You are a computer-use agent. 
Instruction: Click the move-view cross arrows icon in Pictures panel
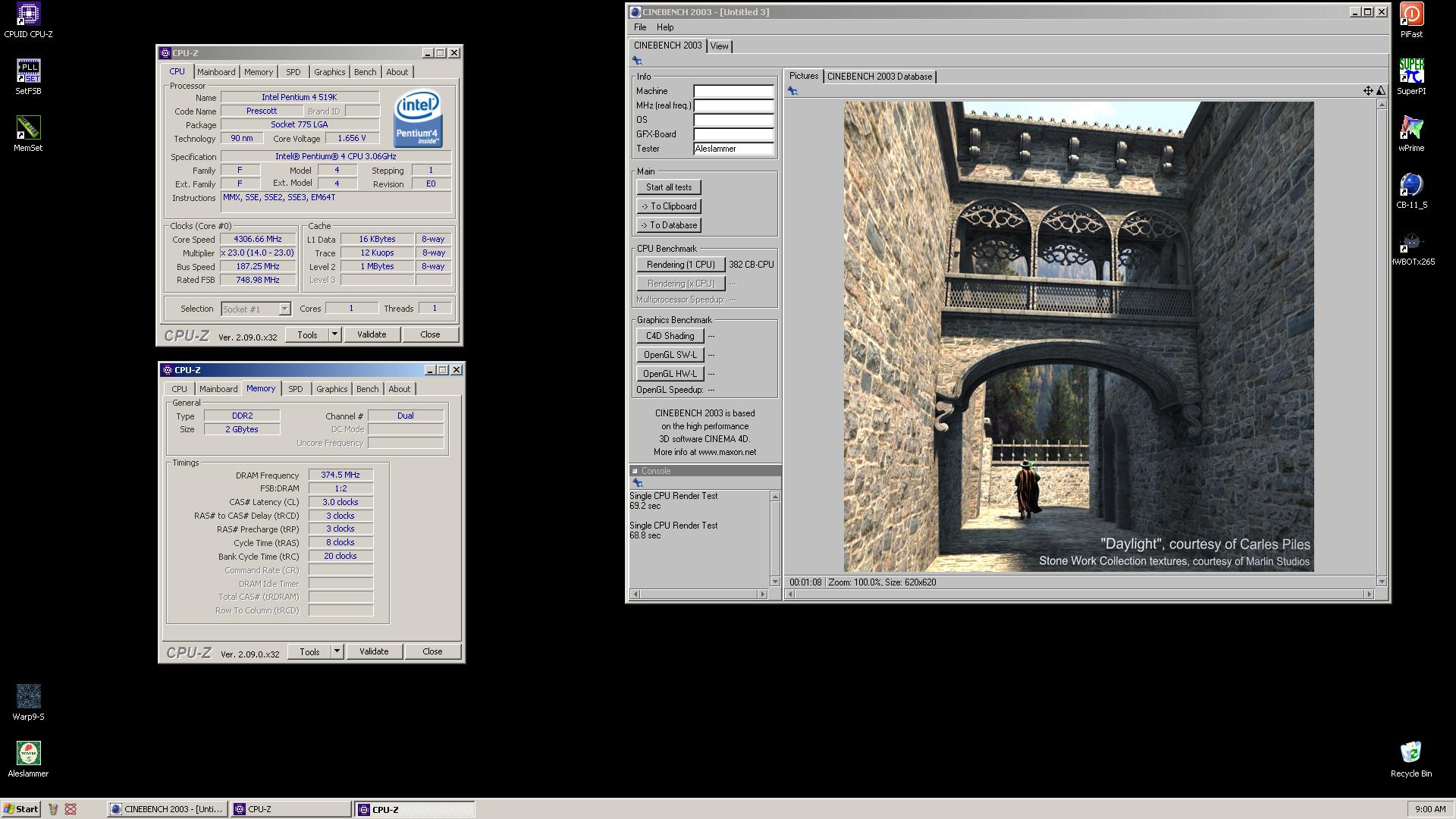[1368, 91]
